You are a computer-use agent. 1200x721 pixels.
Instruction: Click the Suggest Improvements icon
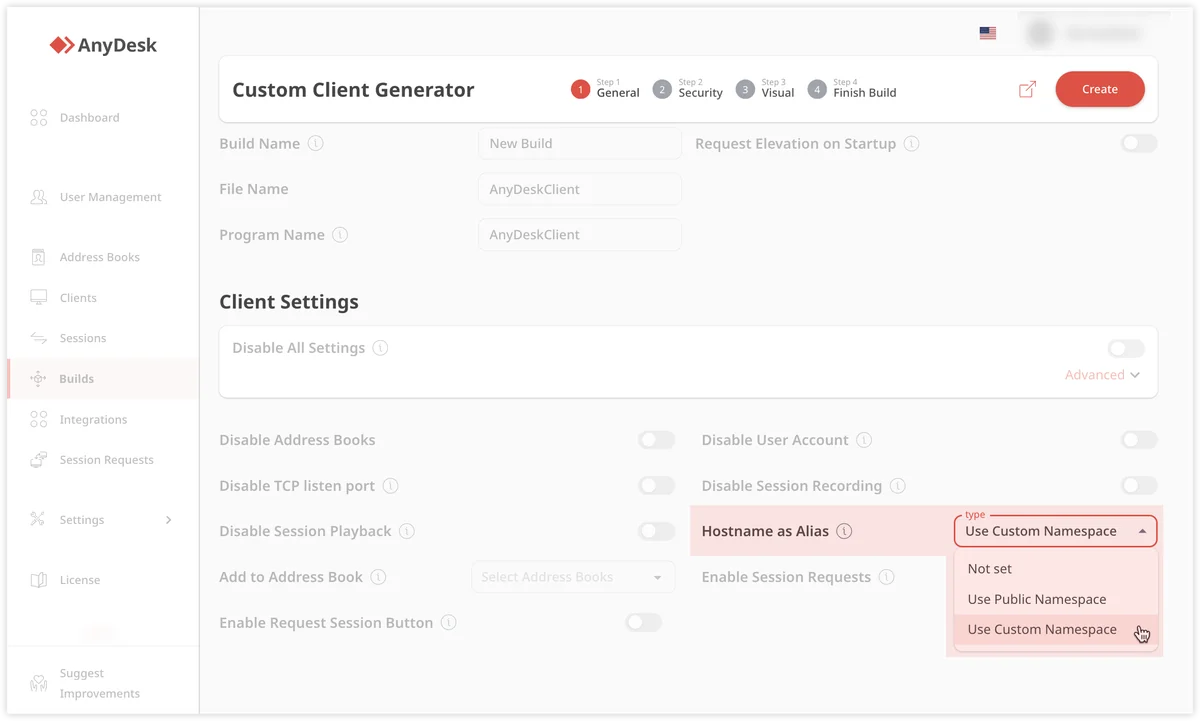[x=39, y=684]
